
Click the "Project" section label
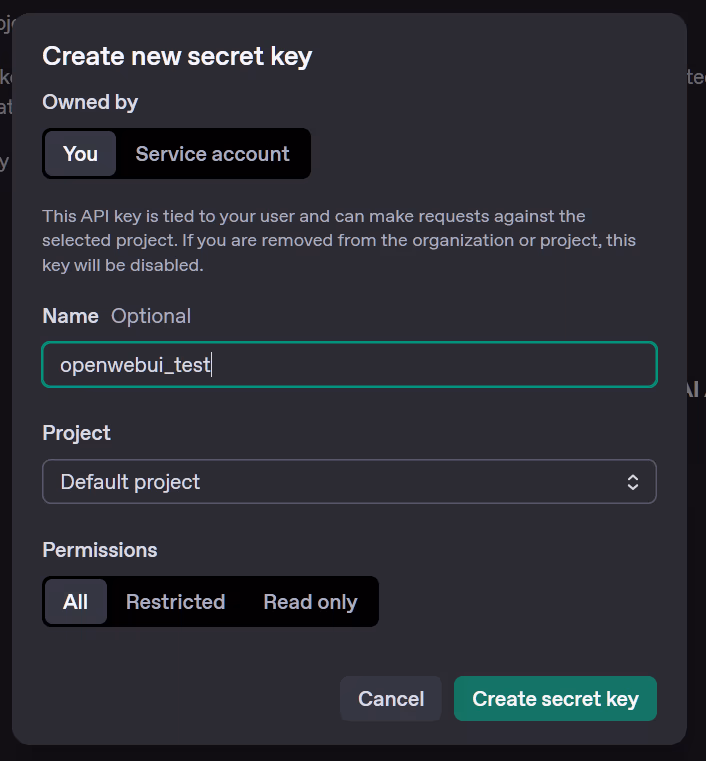tap(76, 433)
